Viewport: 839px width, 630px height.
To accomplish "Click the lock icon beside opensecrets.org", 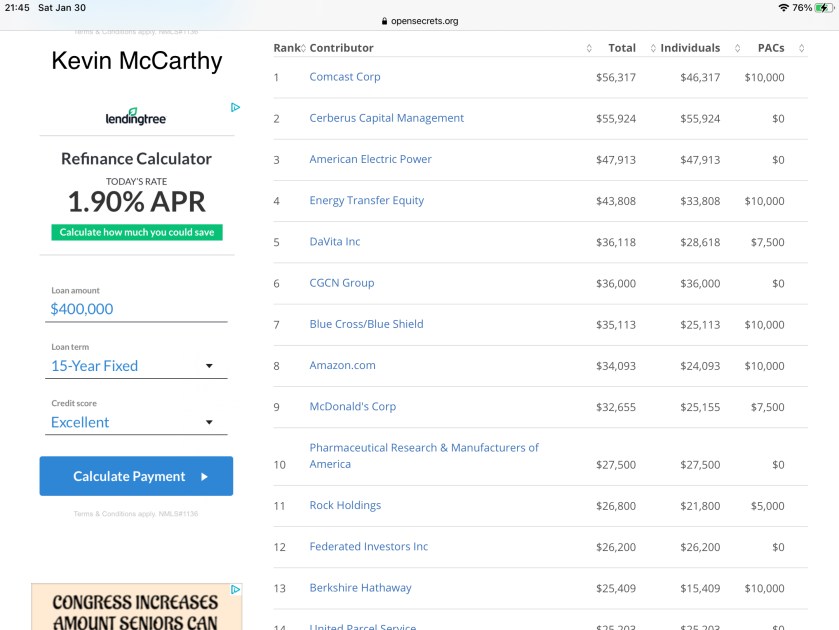I will point(385,21).
